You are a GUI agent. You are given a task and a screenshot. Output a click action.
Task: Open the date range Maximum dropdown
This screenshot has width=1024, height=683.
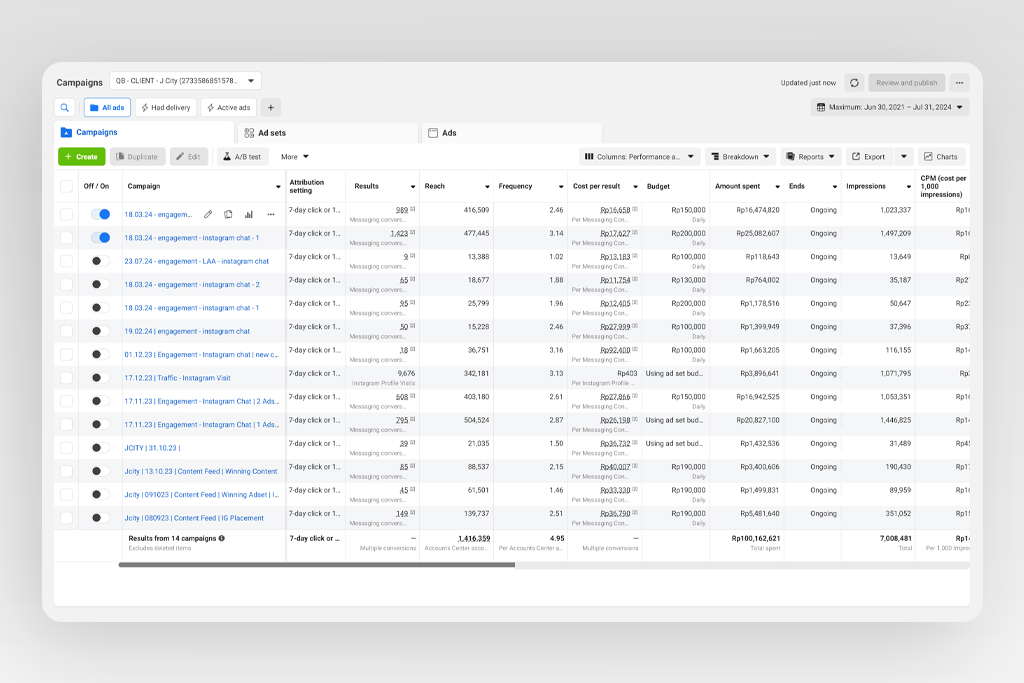(x=890, y=107)
